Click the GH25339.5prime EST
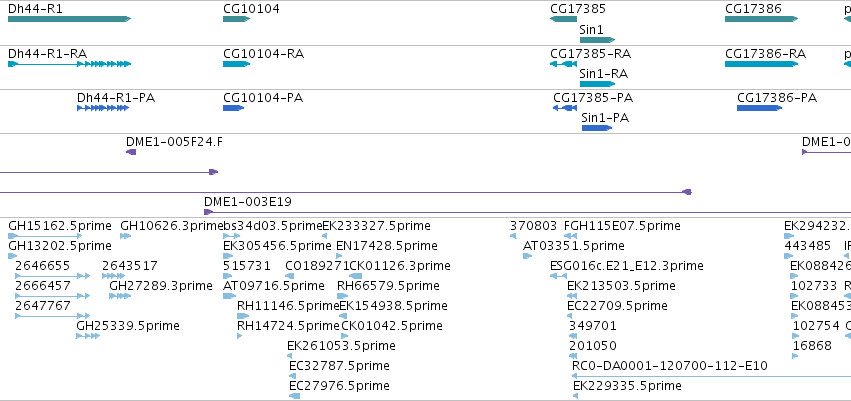This screenshot has width=851, height=401. [x=88, y=336]
